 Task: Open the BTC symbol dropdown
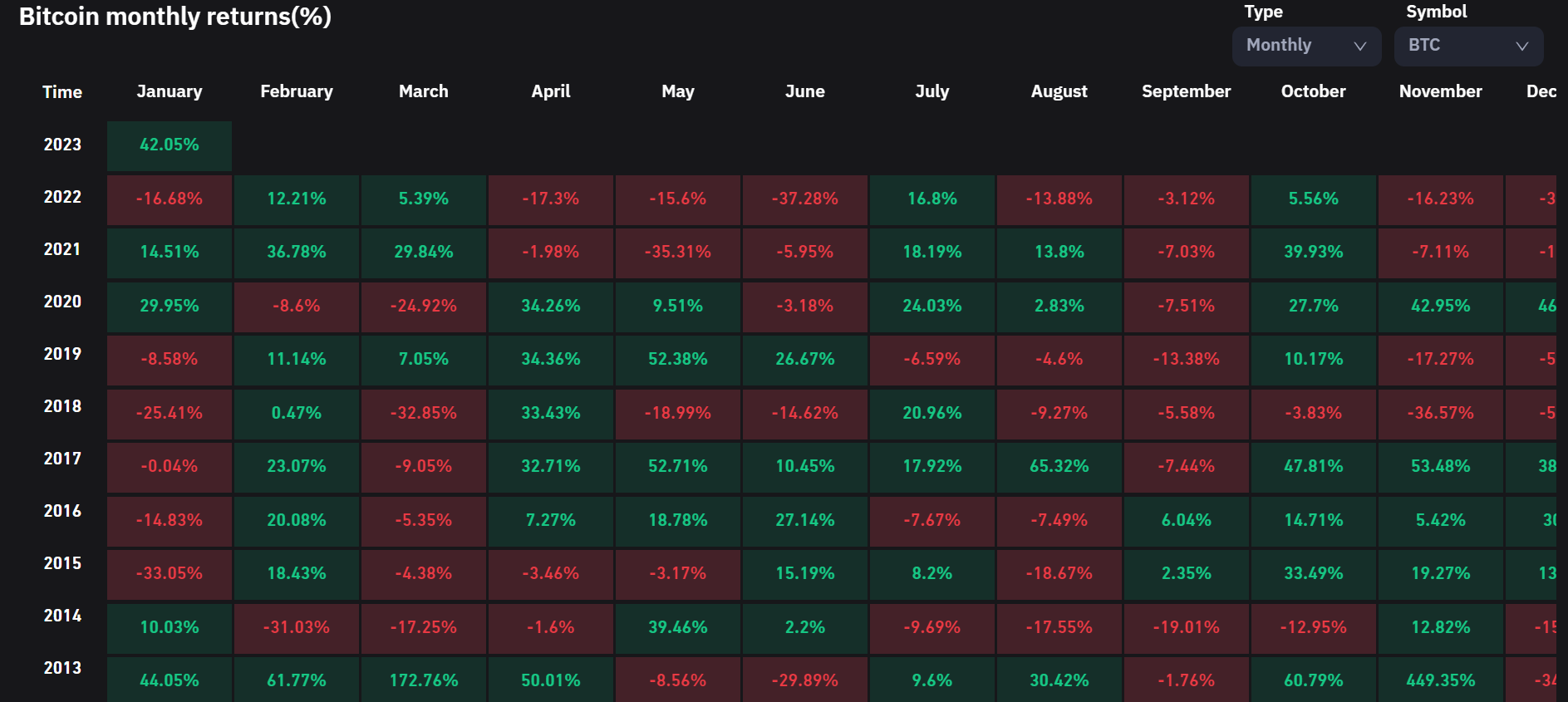(x=1467, y=46)
